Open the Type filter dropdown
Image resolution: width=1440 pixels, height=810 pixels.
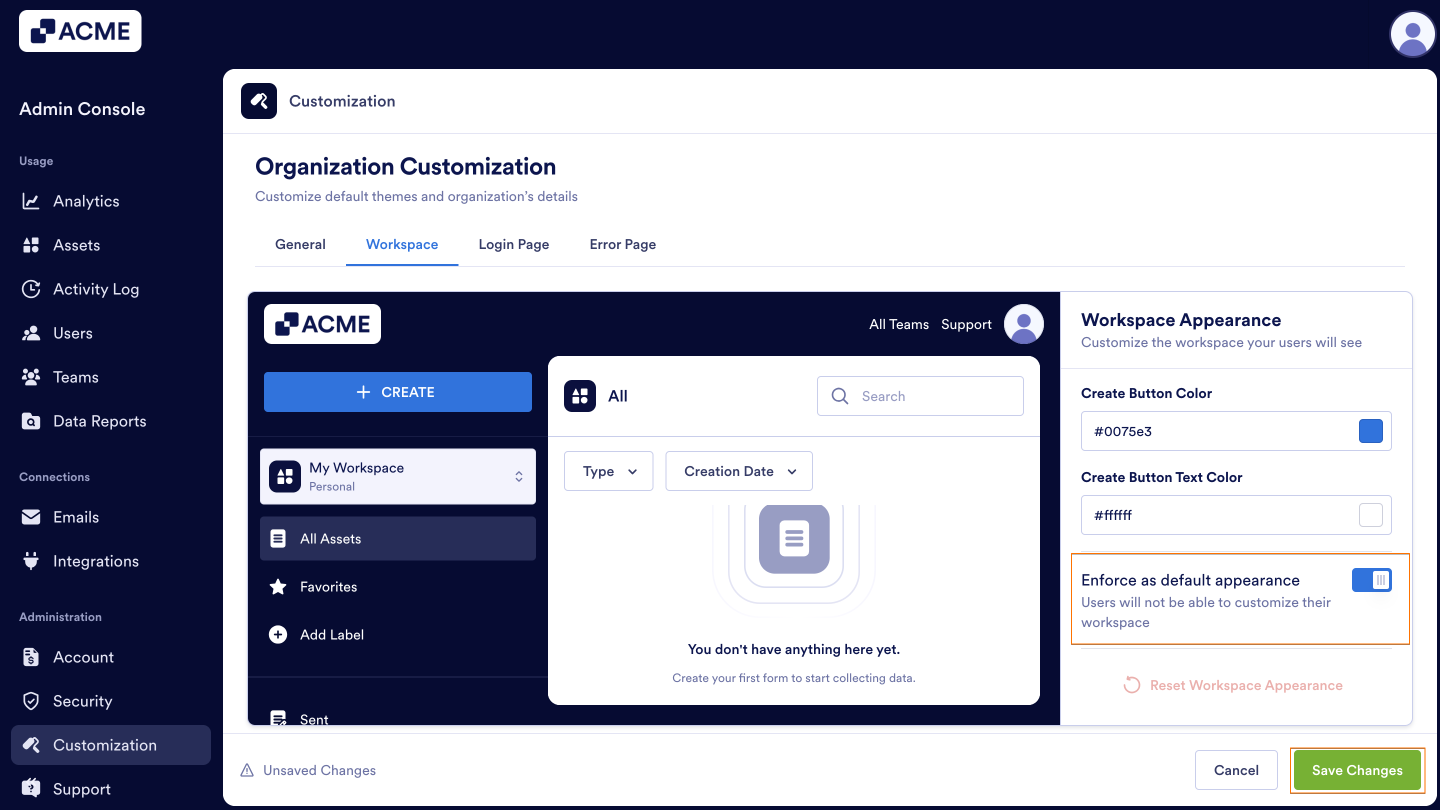pos(608,470)
